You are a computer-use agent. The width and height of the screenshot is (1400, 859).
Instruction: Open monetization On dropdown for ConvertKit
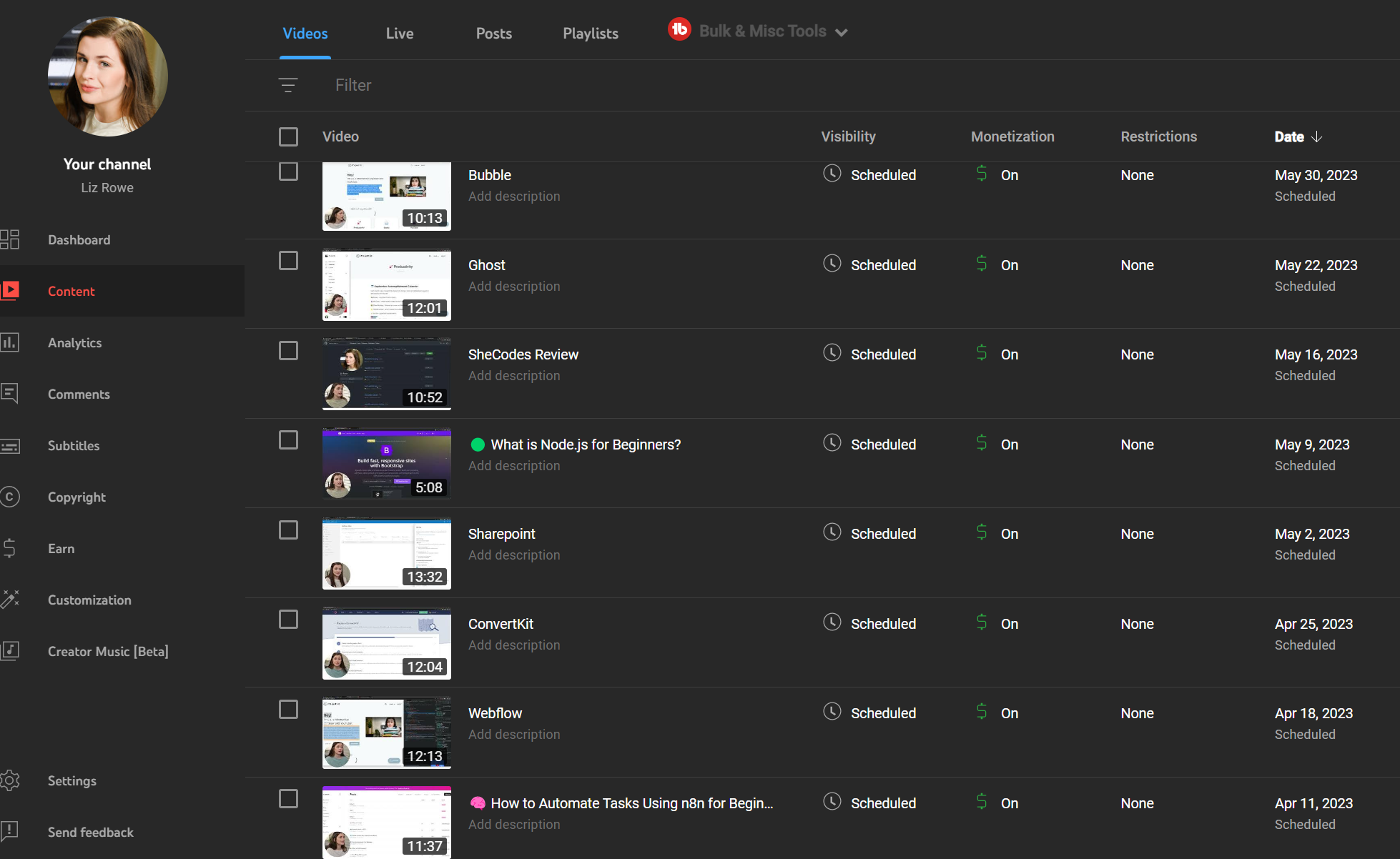point(1009,624)
